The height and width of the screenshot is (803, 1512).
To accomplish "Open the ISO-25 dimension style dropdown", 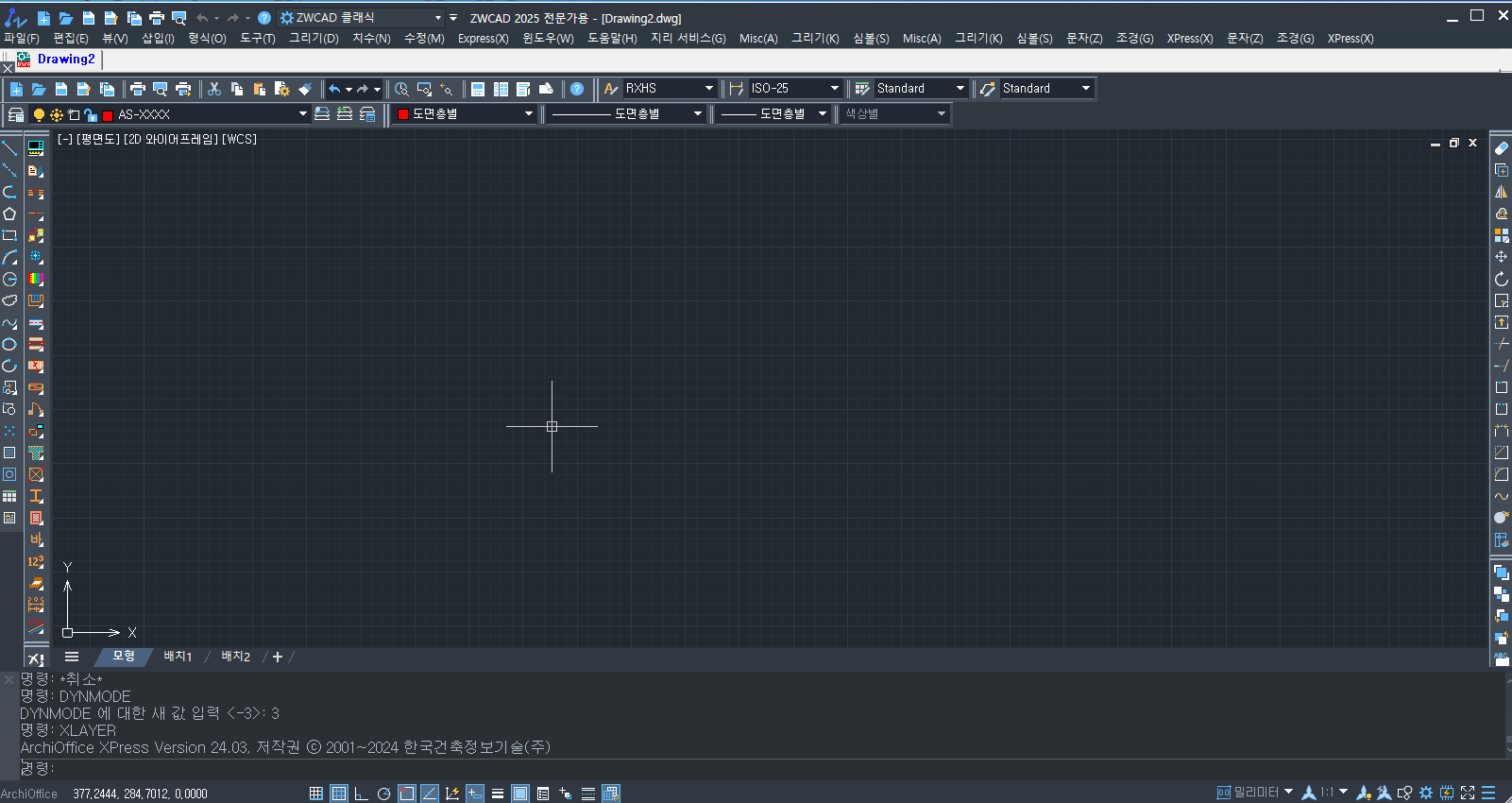I will (835, 89).
